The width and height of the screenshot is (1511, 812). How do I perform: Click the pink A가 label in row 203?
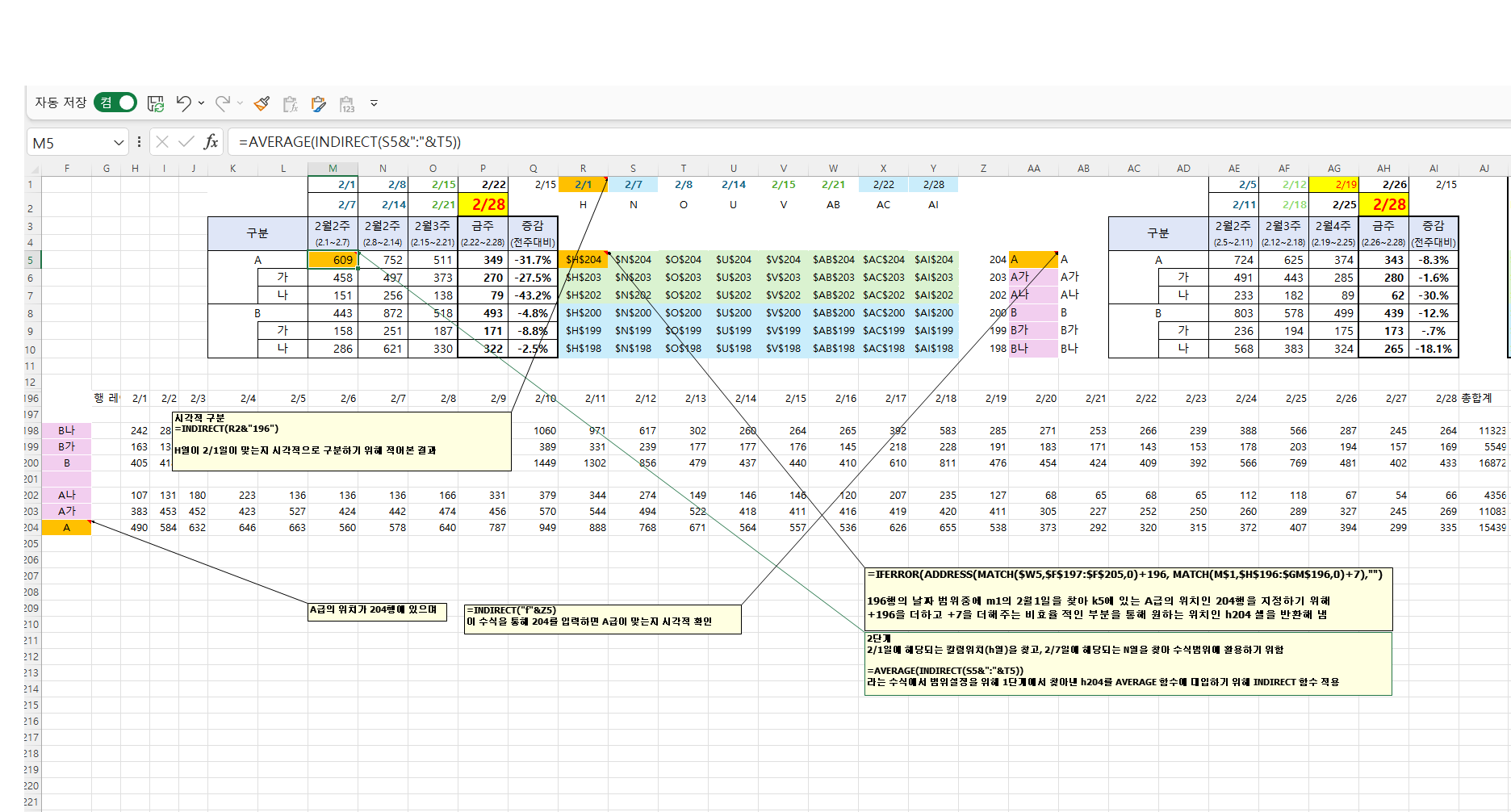[x=66, y=511]
